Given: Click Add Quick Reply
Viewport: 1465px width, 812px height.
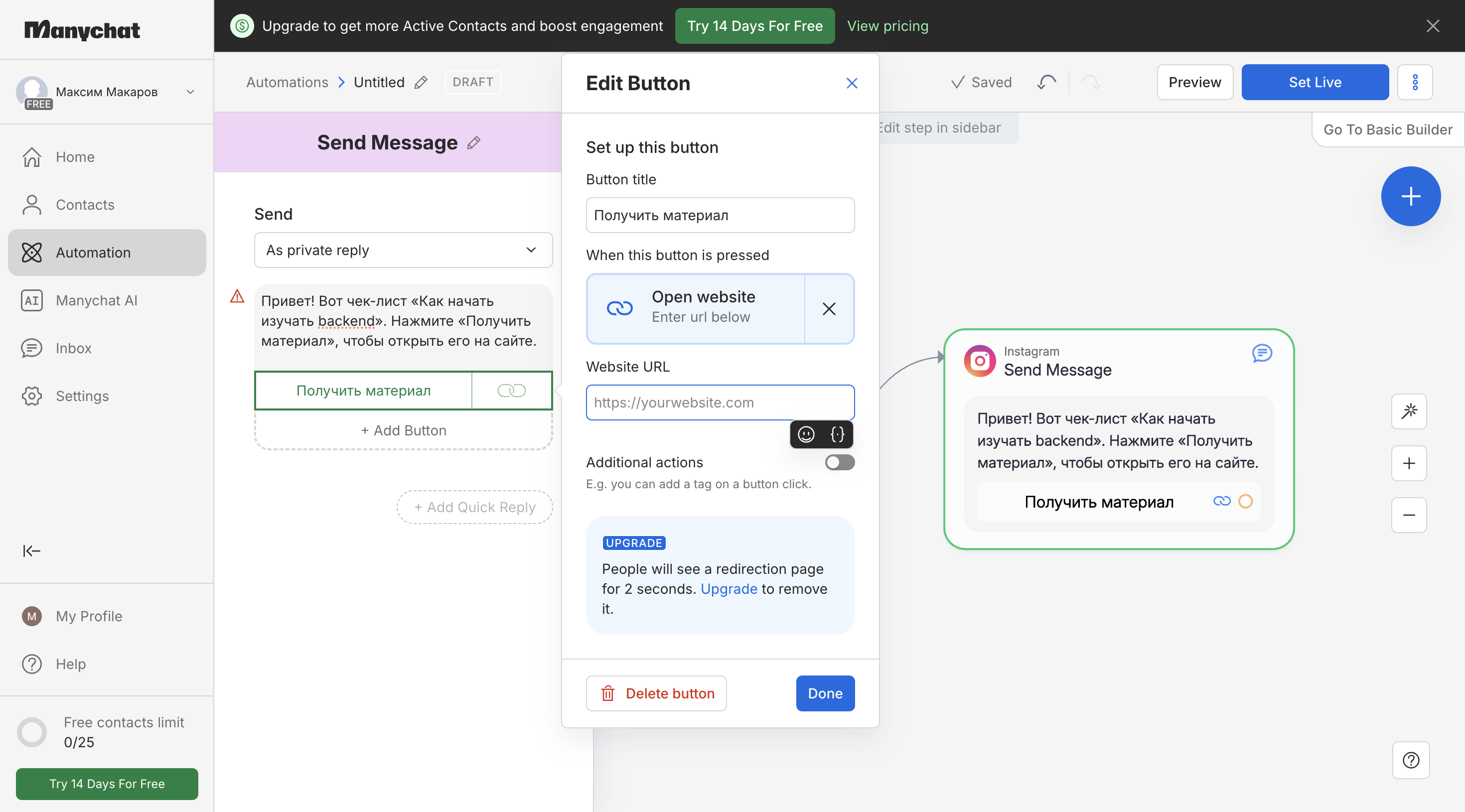Looking at the screenshot, I should pyautogui.click(x=474, y=506).
